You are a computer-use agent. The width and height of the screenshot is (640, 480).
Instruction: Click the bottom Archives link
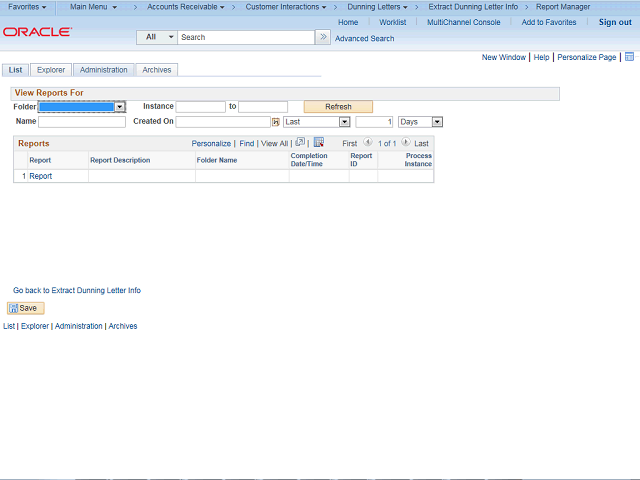(x=123, y=326)
